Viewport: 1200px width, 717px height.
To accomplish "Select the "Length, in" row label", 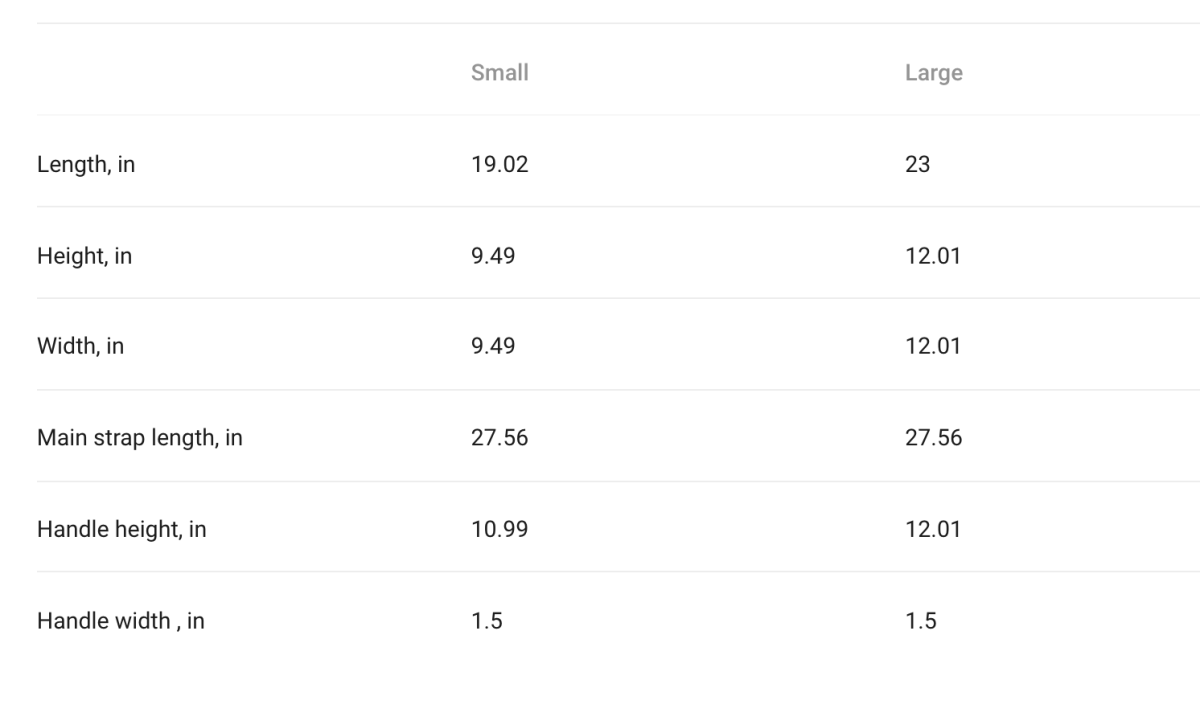I will [86, 165].
